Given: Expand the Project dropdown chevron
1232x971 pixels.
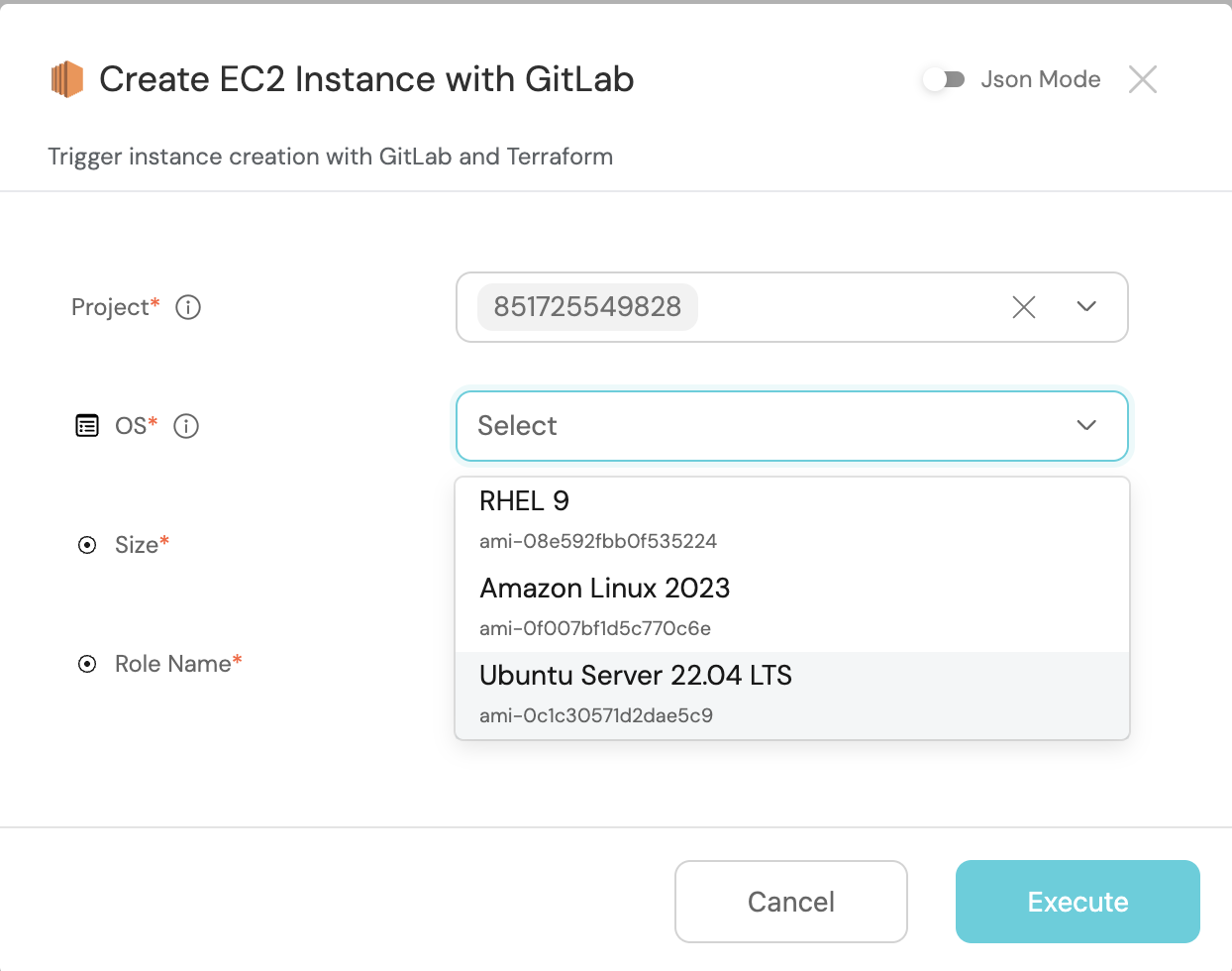Looking at the screenshot, I should (1086, 307).
